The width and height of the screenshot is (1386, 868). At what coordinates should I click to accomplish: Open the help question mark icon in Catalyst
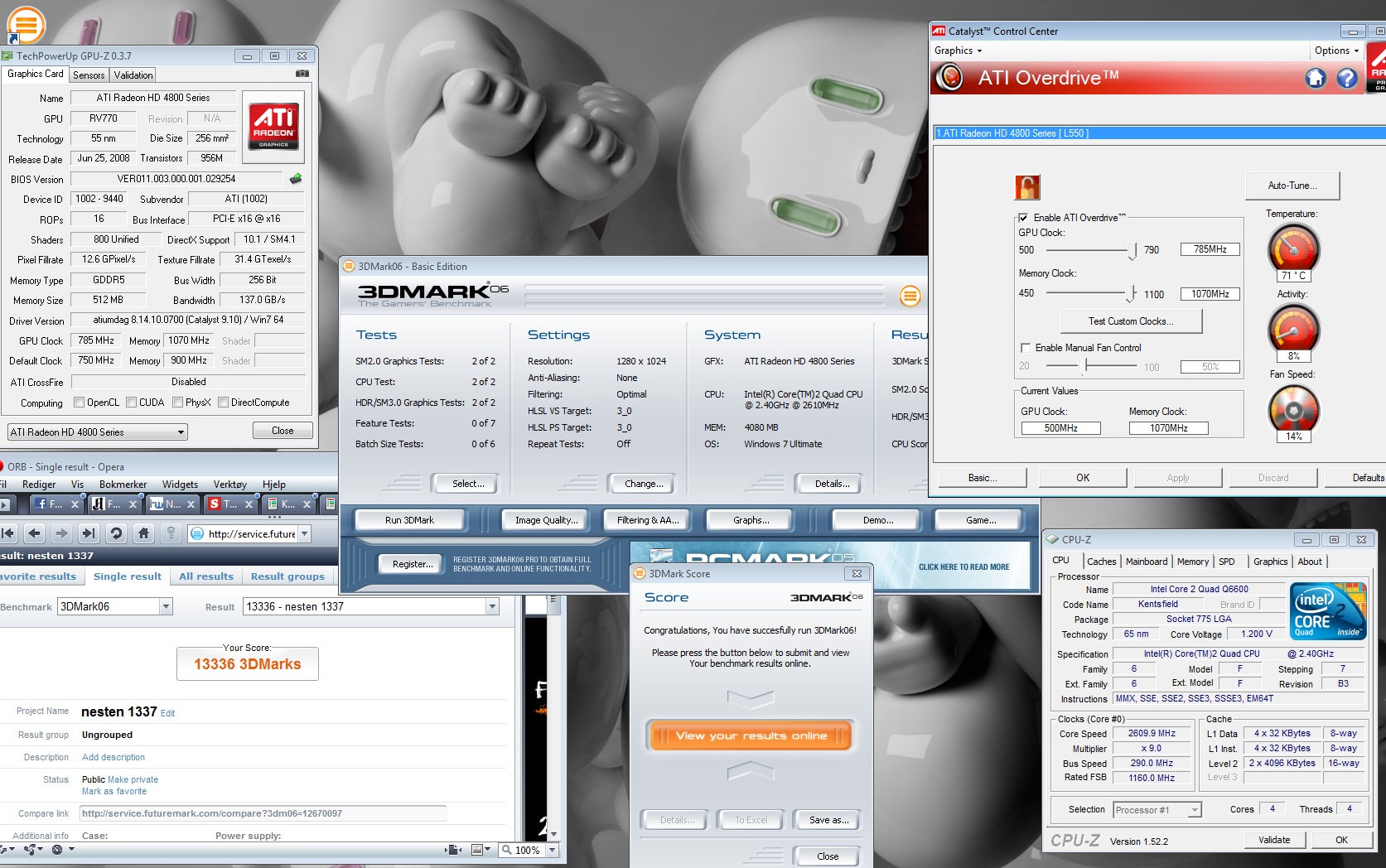(x=1347, y=78)
